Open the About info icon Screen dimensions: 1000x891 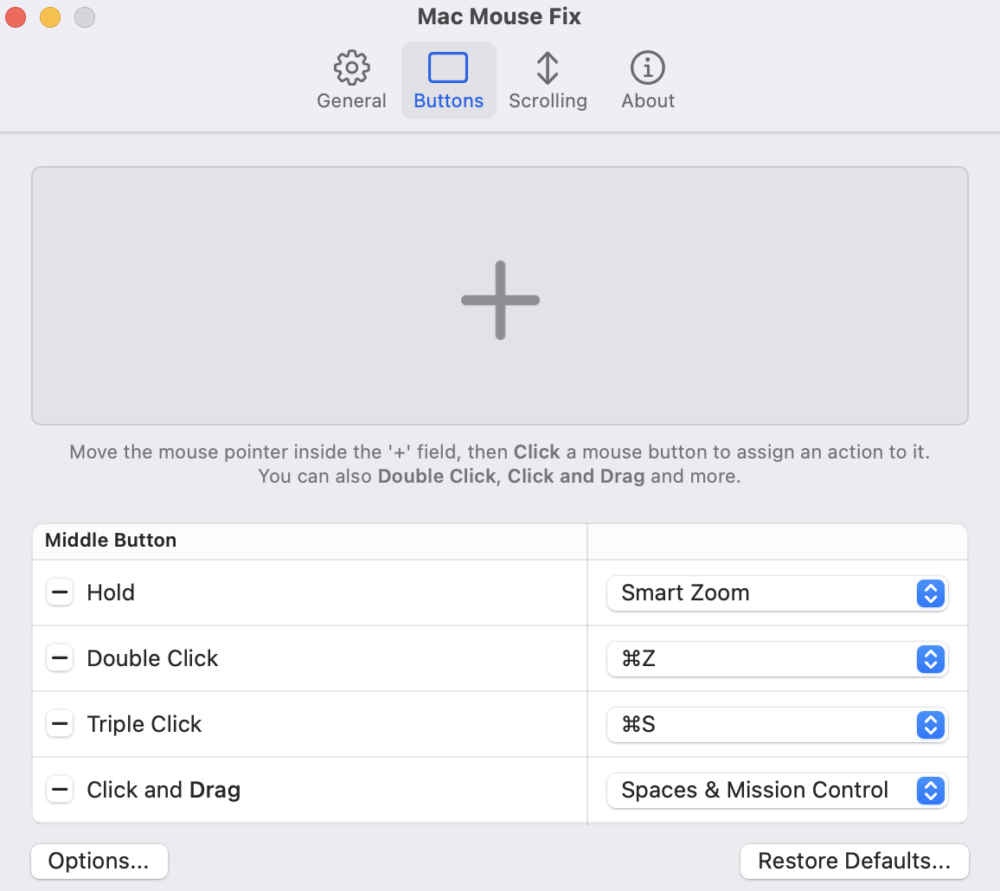pos(647,68)
